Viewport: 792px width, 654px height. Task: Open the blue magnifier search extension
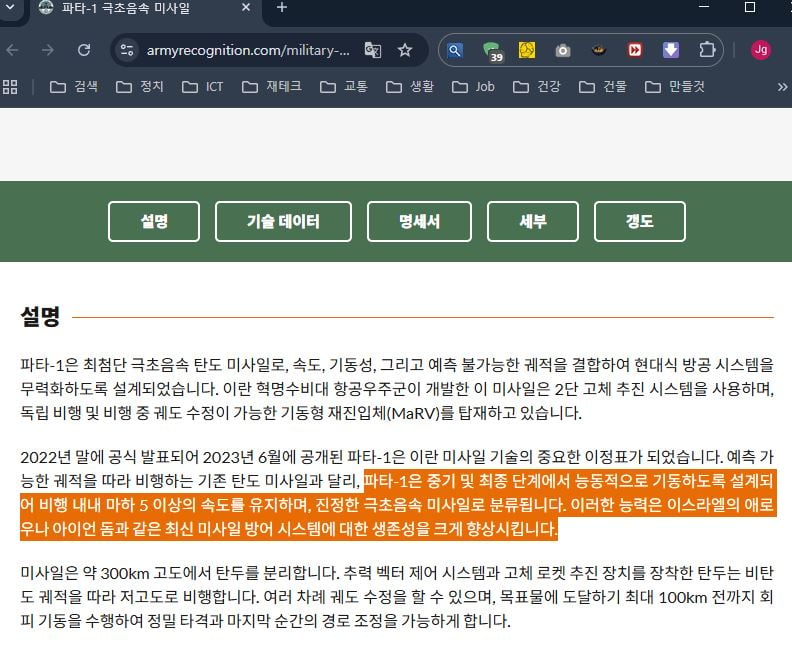pyautogui.click(x=455, y=50)
